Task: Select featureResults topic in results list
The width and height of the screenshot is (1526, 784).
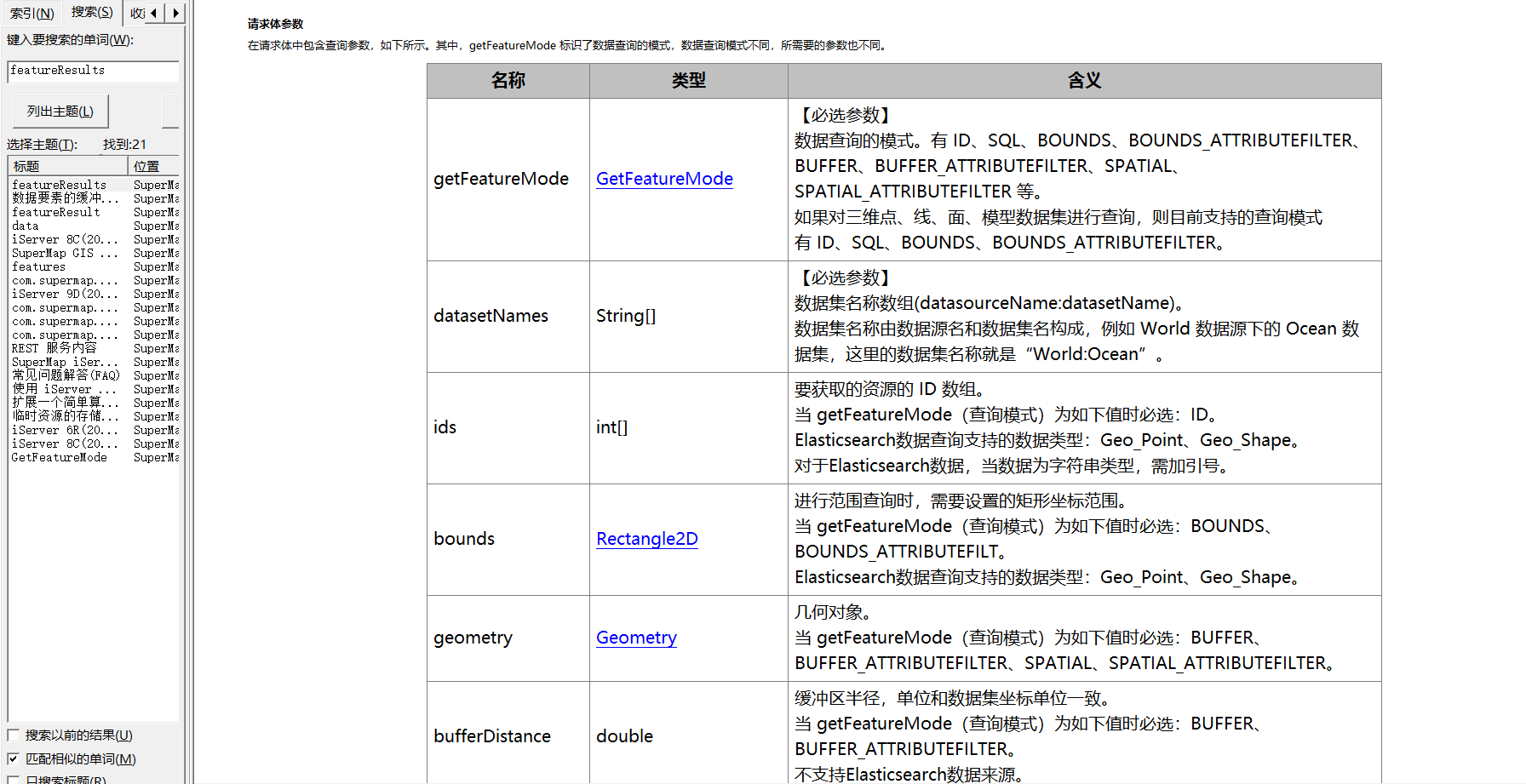Action: [59, 185]
